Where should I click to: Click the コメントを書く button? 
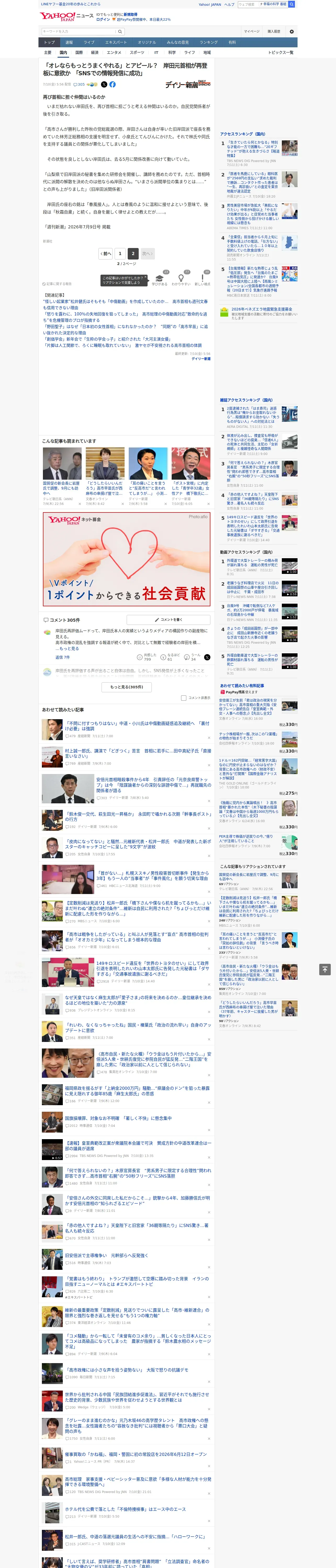(x=169, y=620)
